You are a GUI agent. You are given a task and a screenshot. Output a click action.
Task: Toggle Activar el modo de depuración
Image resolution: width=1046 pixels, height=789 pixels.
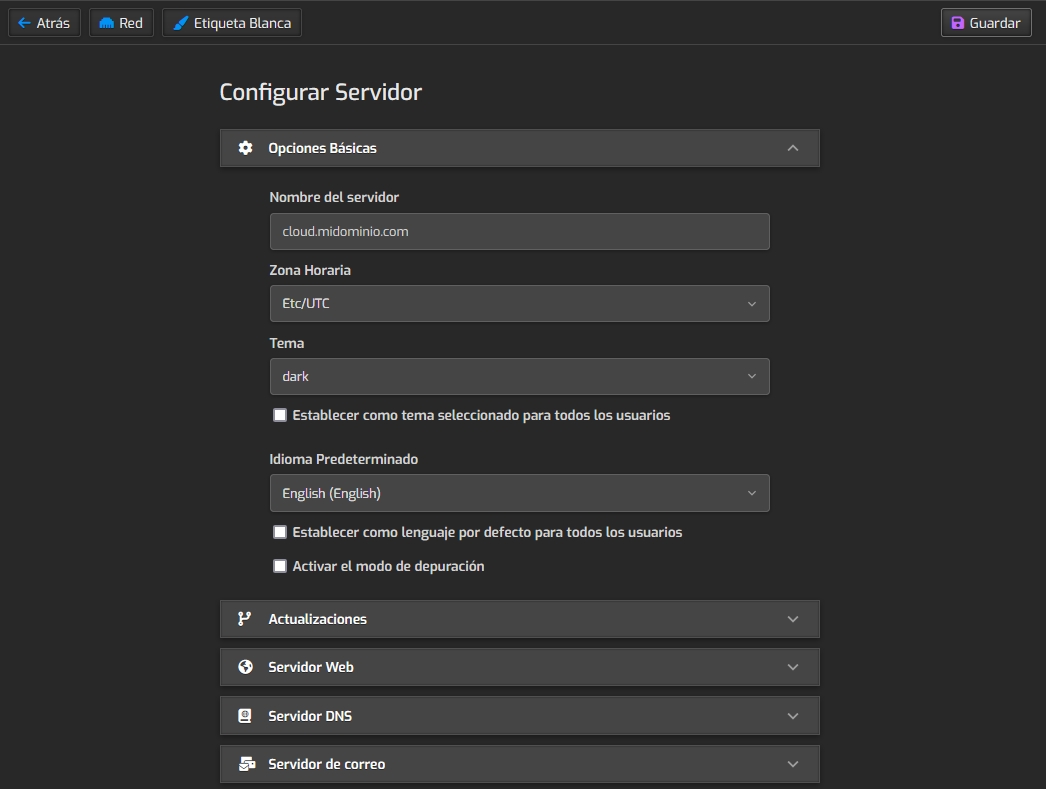280,566
